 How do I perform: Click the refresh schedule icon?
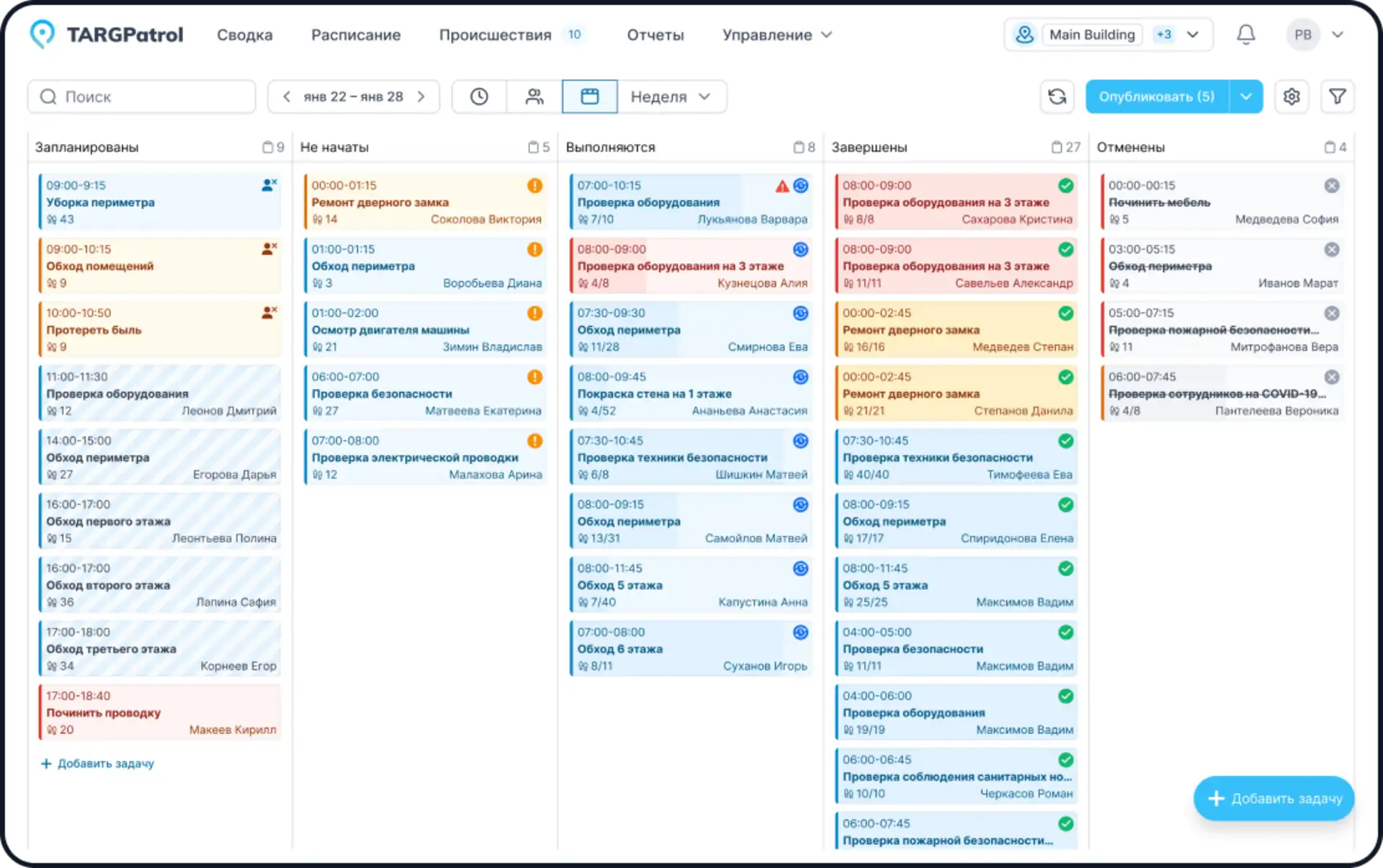pyautogui.click(x=1057, y=97)
